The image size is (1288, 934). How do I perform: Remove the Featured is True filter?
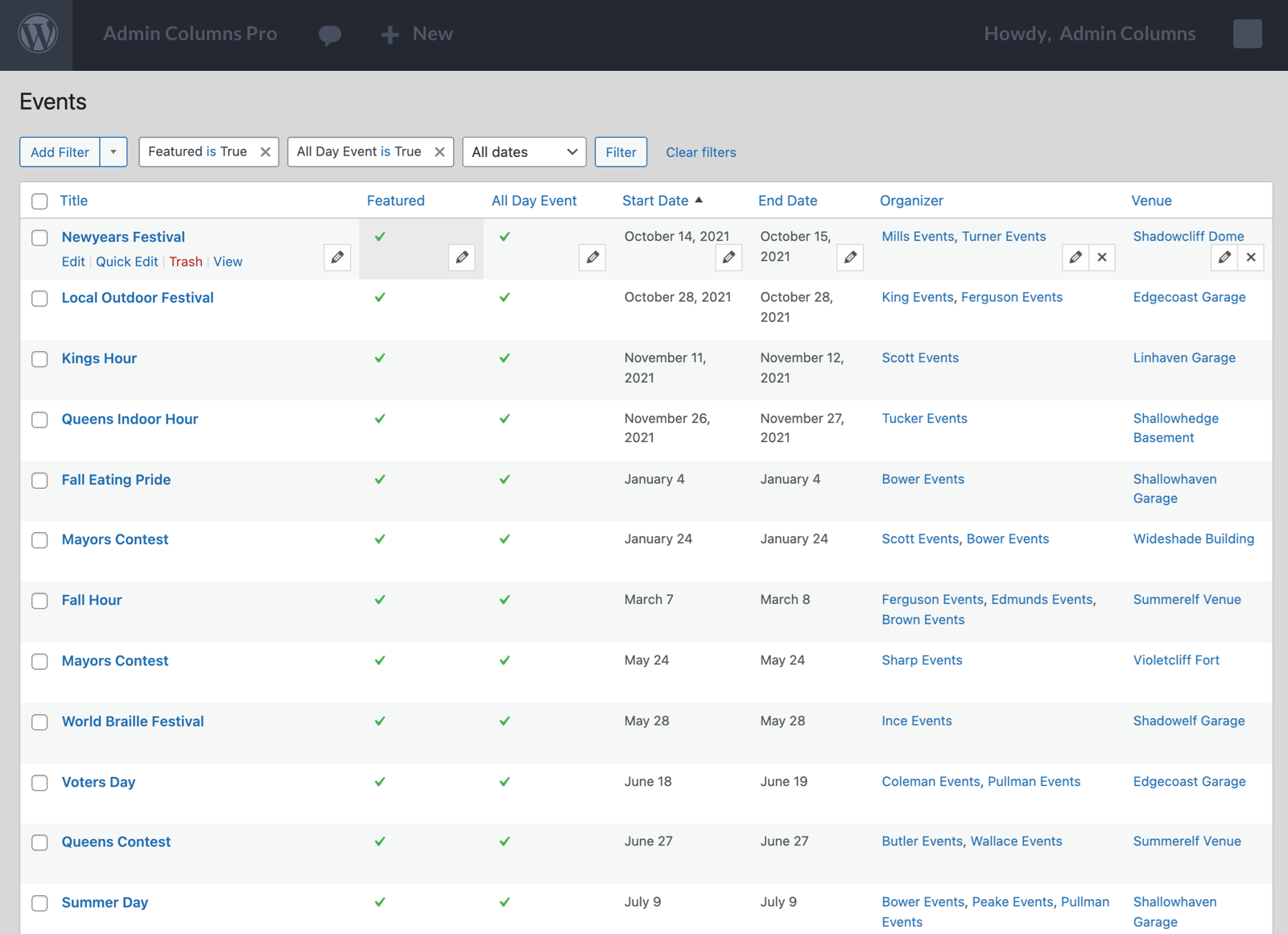click(266, 152)
